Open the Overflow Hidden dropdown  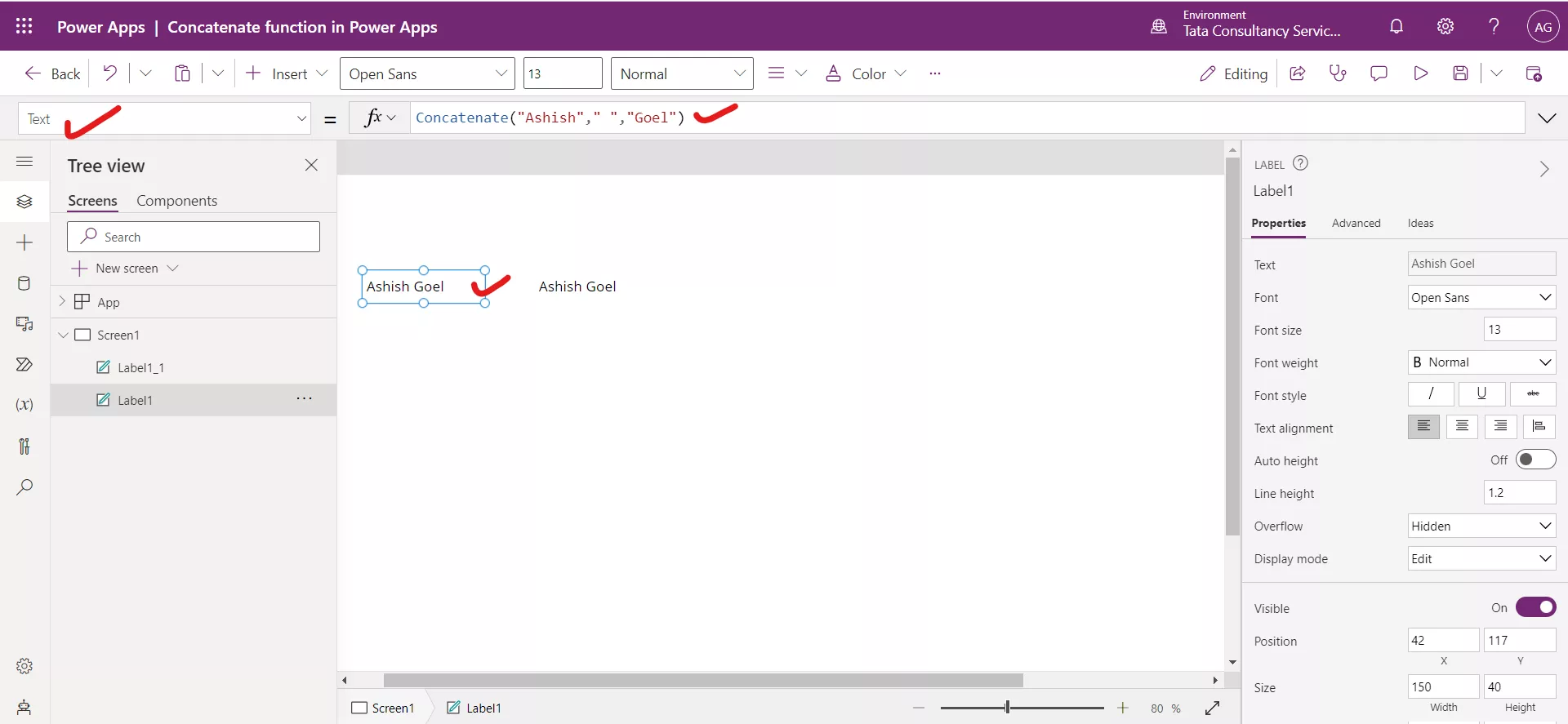1481,526
